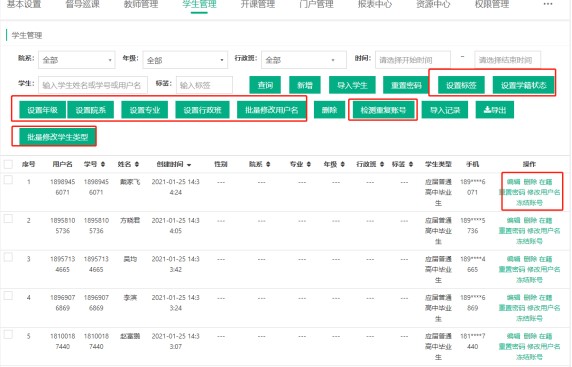Check the row for user 18958105736

[8, 219]
